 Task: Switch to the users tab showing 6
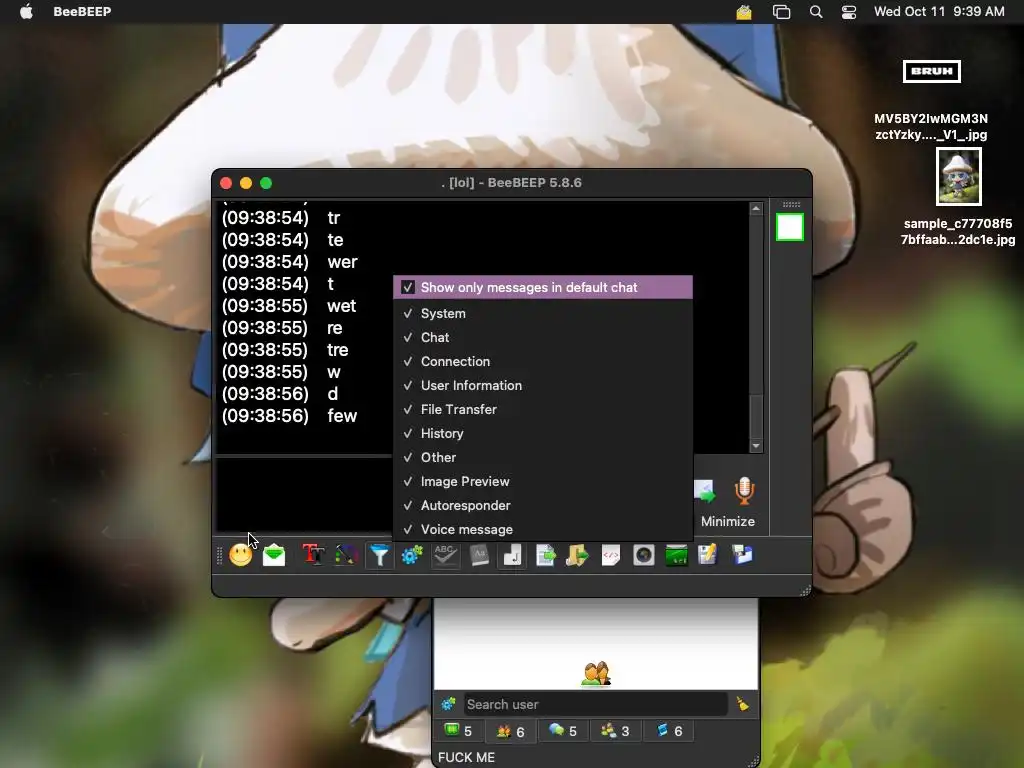[511, 731]
